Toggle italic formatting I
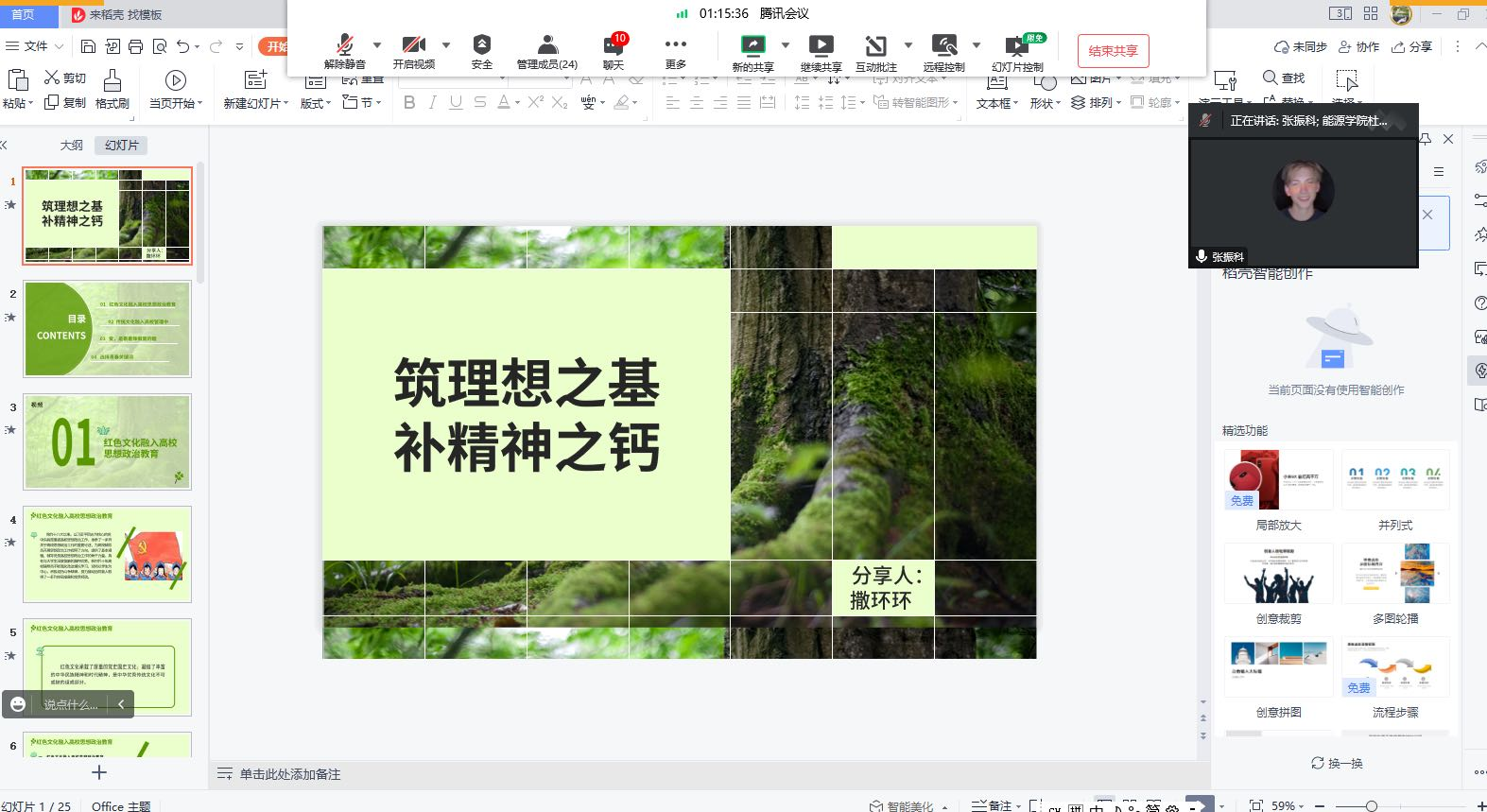Image resolution: width=1487 pixels, height=812 pixels. (432, 102)
